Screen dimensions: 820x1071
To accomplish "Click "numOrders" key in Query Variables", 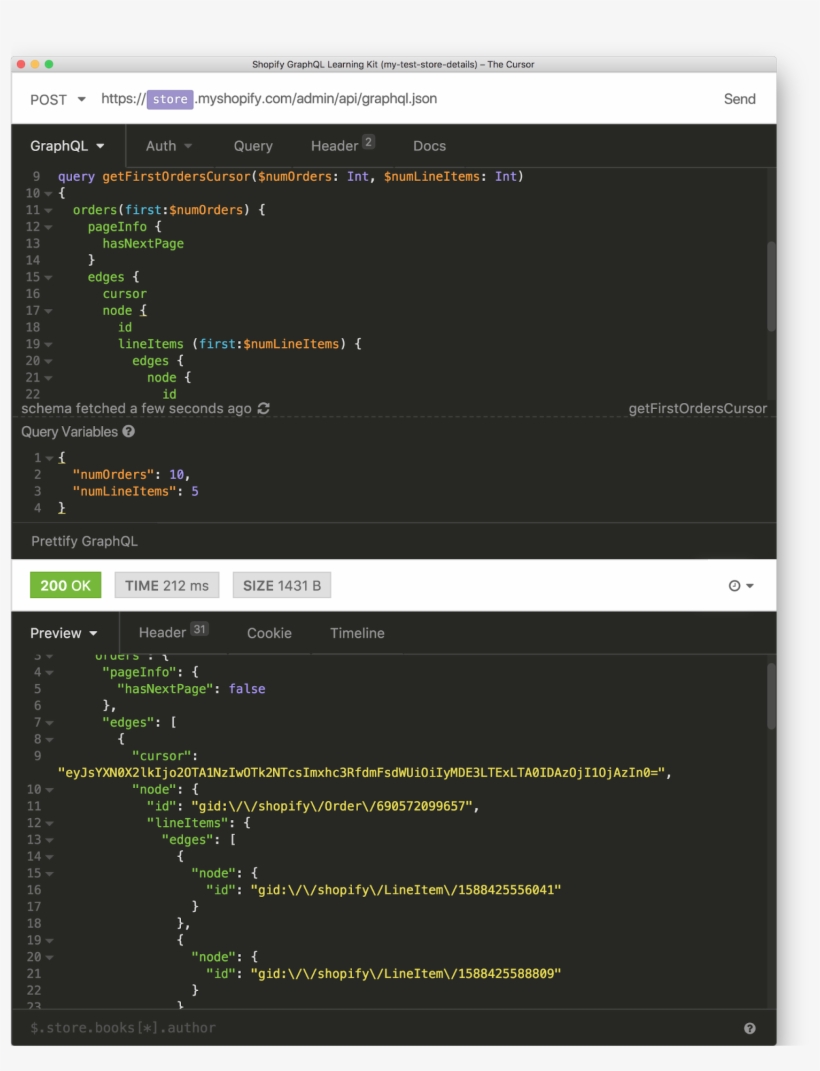I will click(113, 475).
